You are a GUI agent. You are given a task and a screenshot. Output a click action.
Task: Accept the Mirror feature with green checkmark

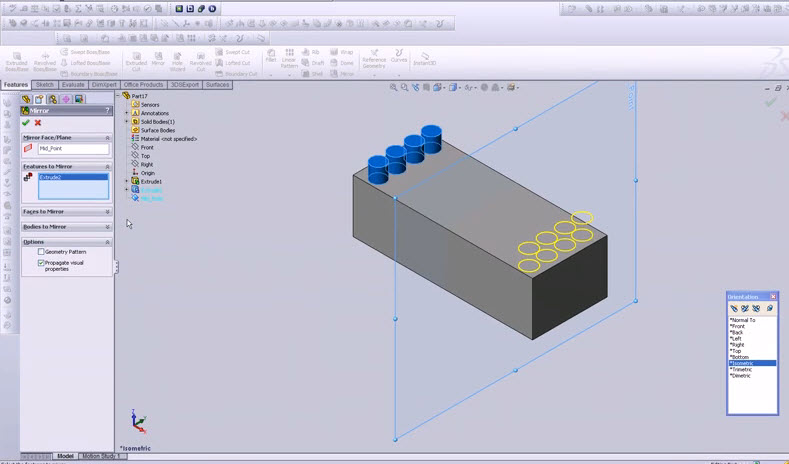[x=26, y=123]
